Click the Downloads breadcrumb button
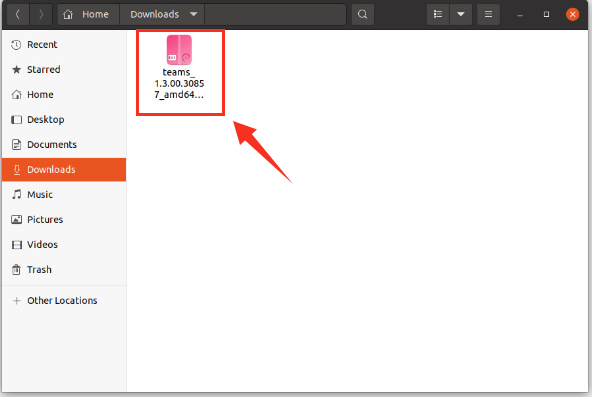Image resolution: width=592 pixels, height=397 pixels. (x=162, y=14)
